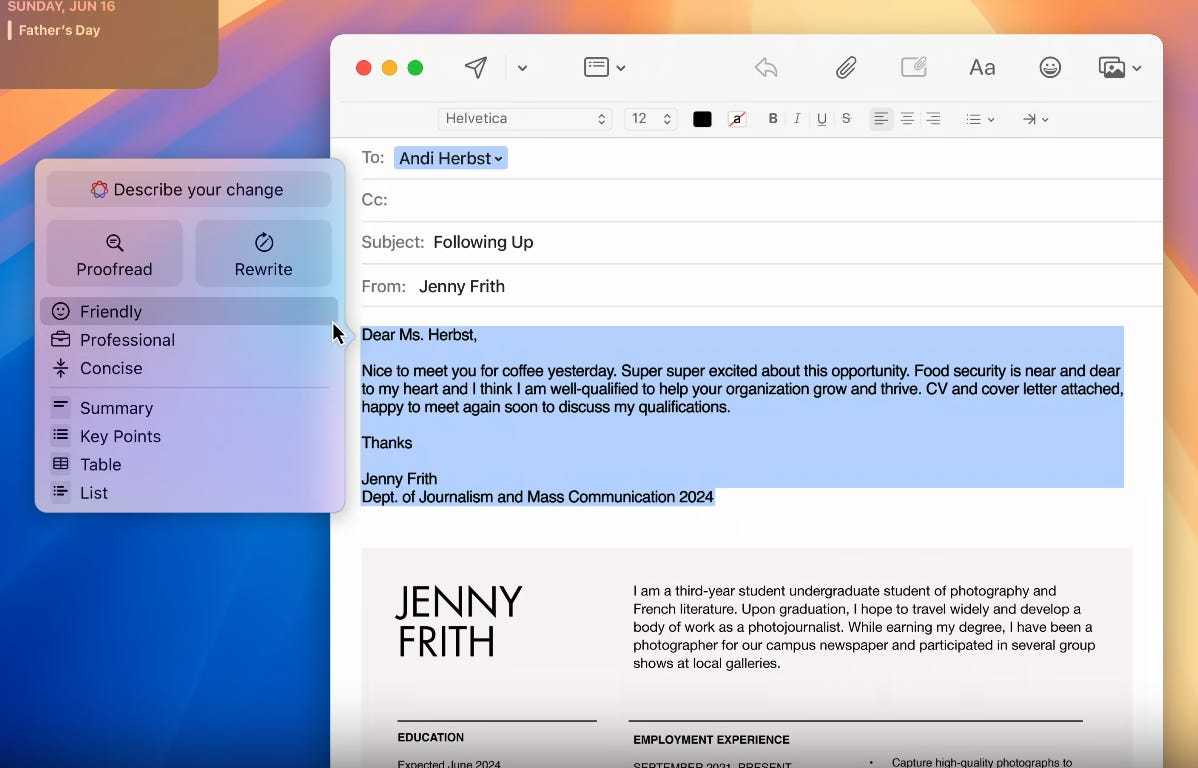The width and height of the screenshot is (1198, 768).
Task: Toggle bold formatting
Action: tap(772, 118)
